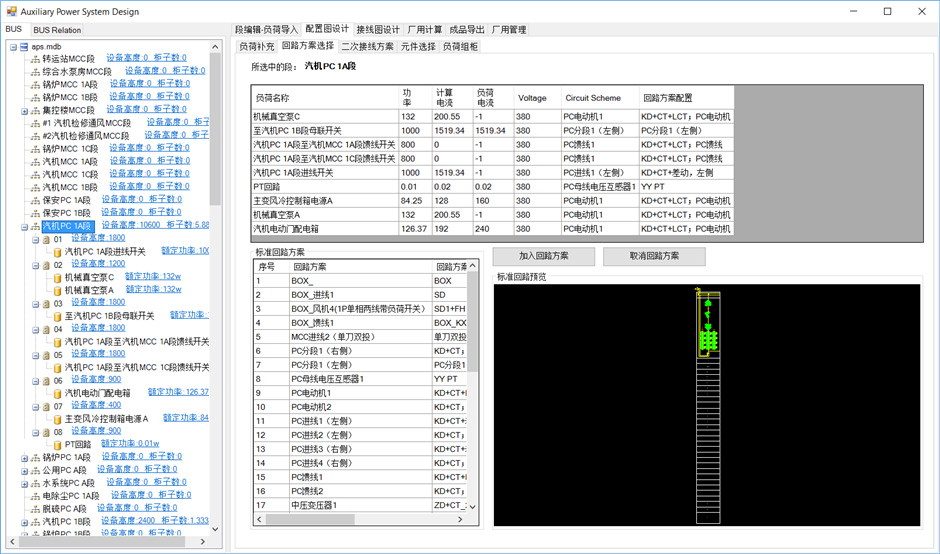The width and height of the screenshot is (940, 554).
Task: Expand the 集控楼MCC段 tree node
Action: [x=24, y=110]
